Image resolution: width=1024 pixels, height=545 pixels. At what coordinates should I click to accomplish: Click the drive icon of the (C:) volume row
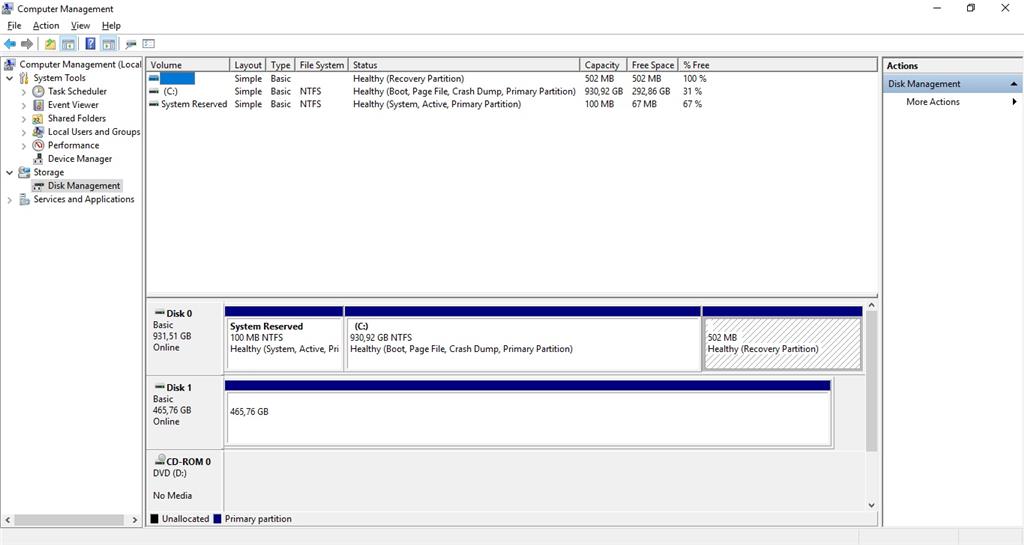(x=153, y=91)
